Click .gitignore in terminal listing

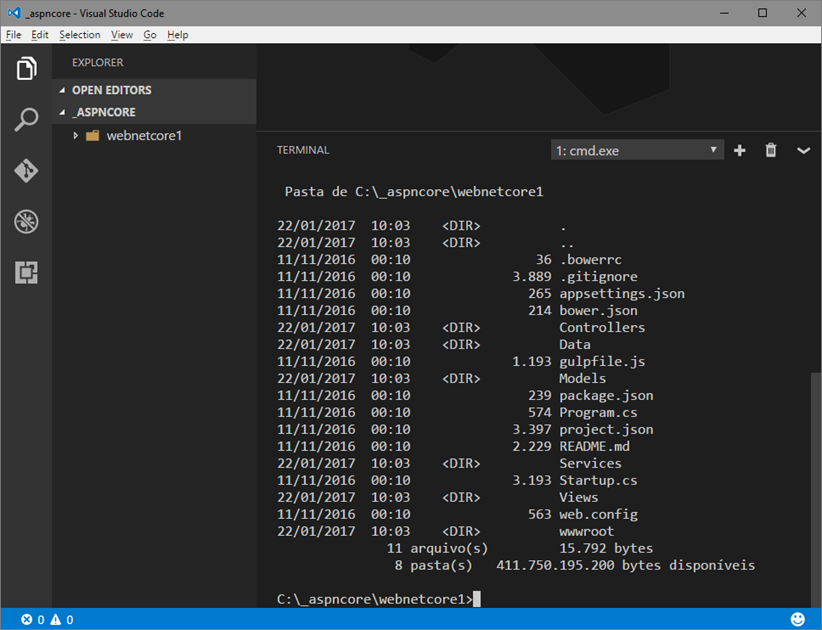(598, 276)
